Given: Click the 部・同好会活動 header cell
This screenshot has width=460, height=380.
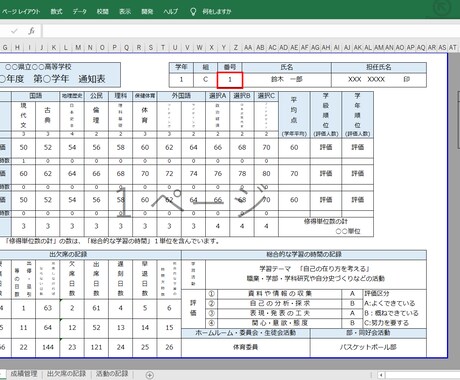Looking at the screenshot, I should click(368, 333).
